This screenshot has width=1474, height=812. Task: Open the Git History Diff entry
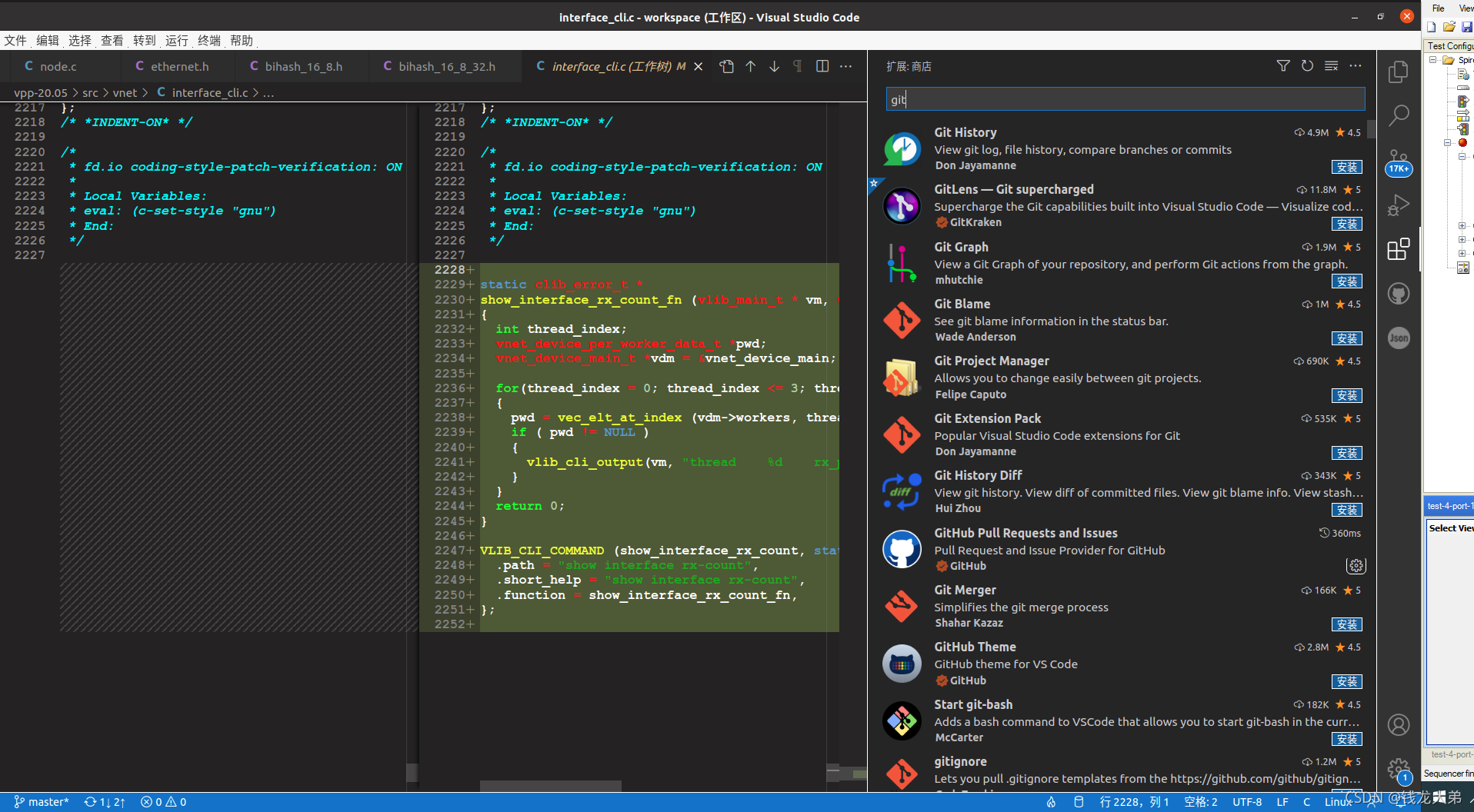(1123, 492)
